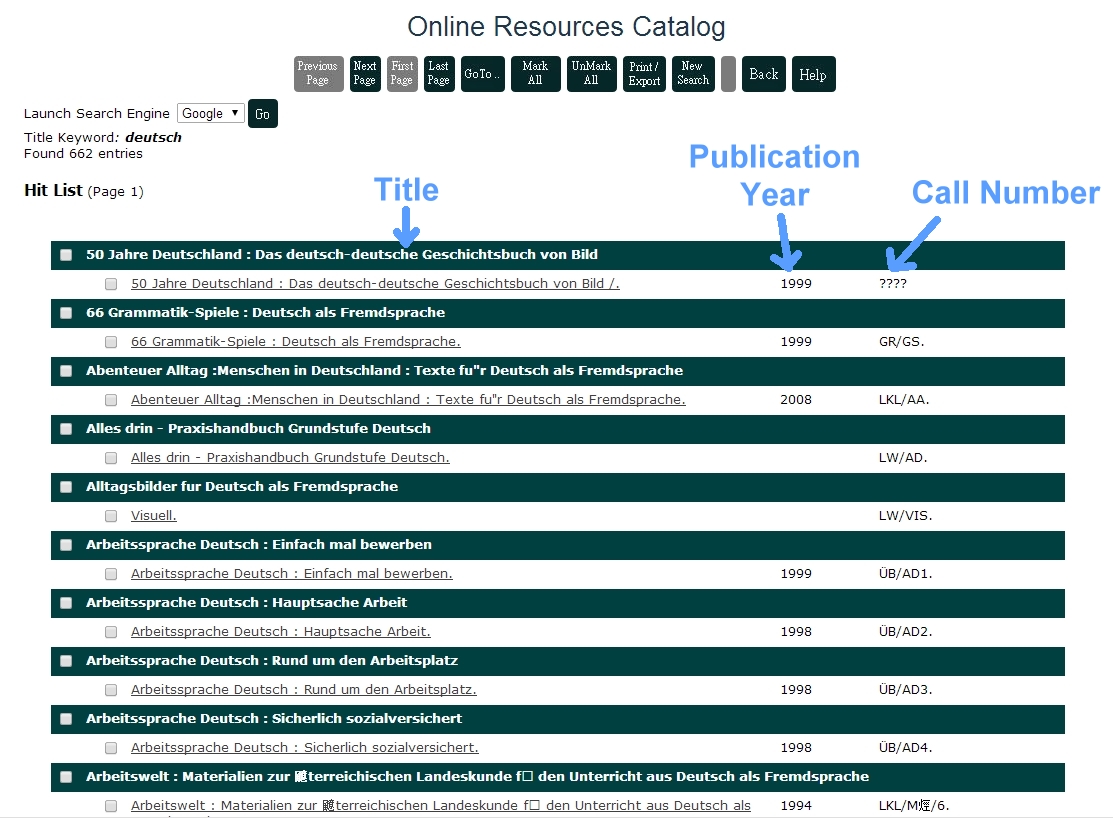Open the Arbeitswelt Materialien Landeskunde record link

[x=440, y=806]
